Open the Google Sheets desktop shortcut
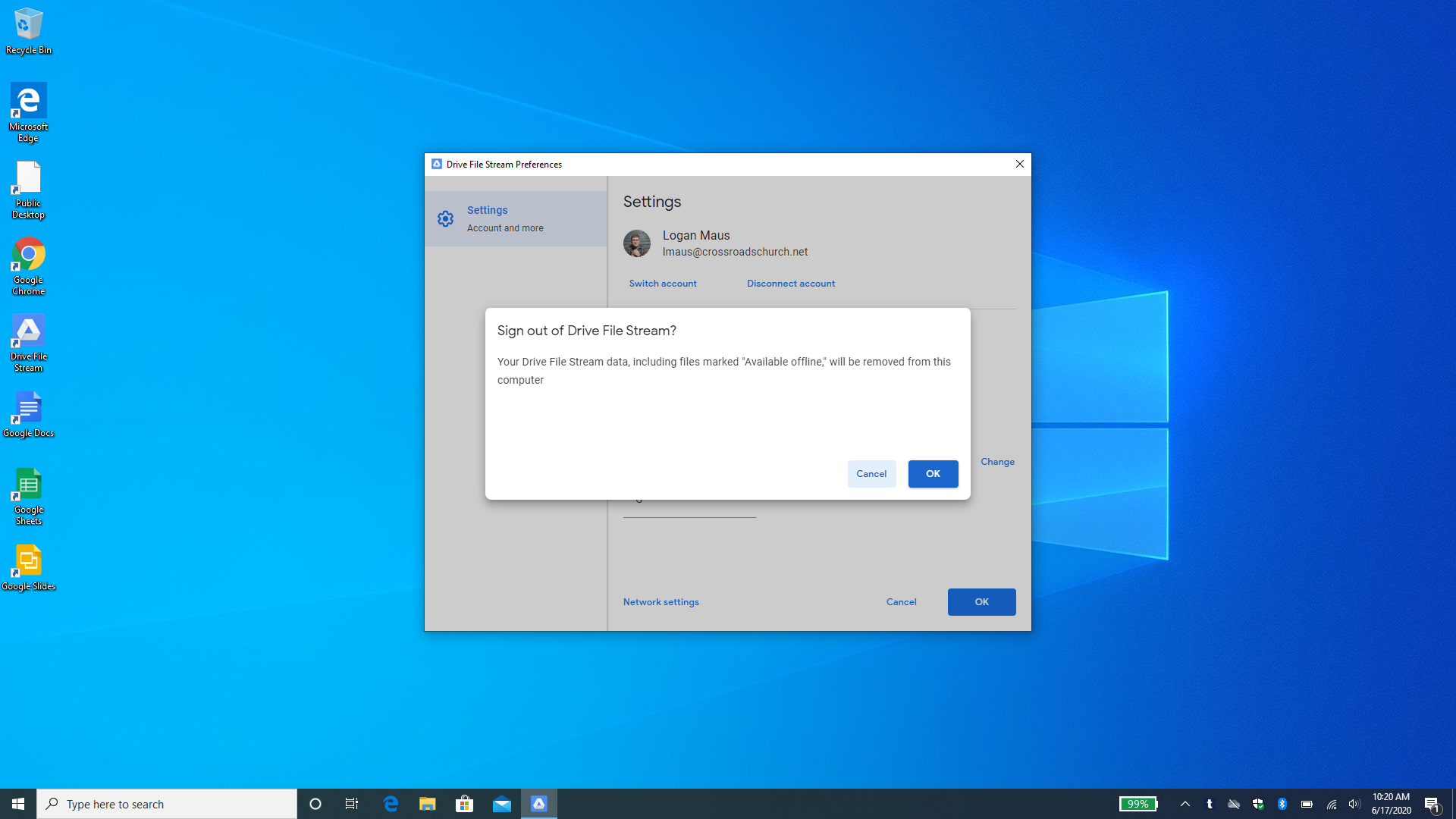1456x819 pixels. pos(29,496)
